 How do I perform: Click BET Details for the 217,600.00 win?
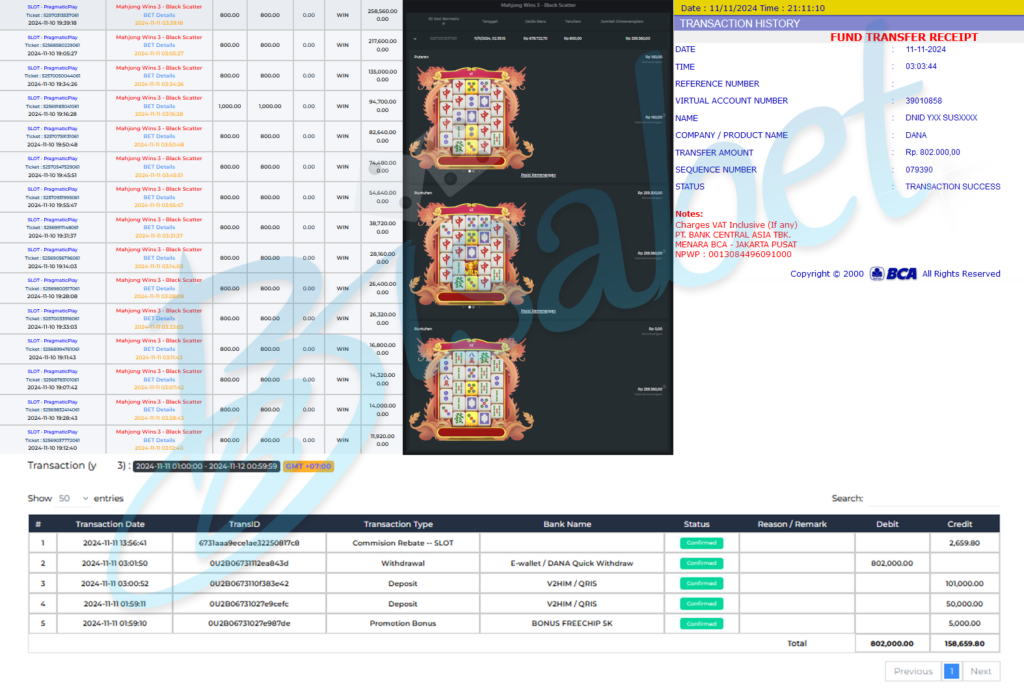click(159, 46)
